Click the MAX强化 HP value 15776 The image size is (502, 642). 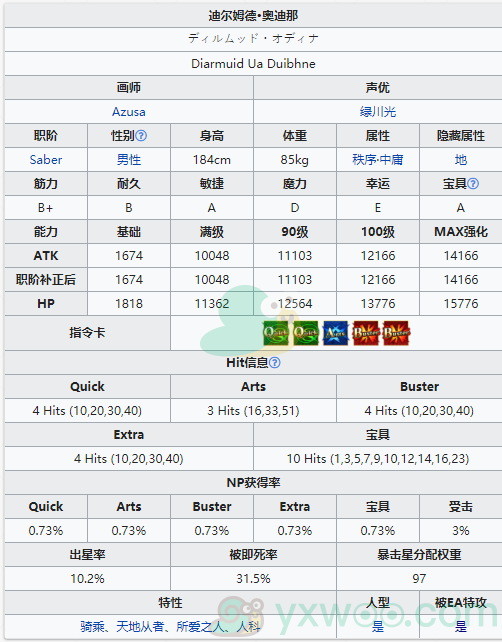tap(461, 304)
